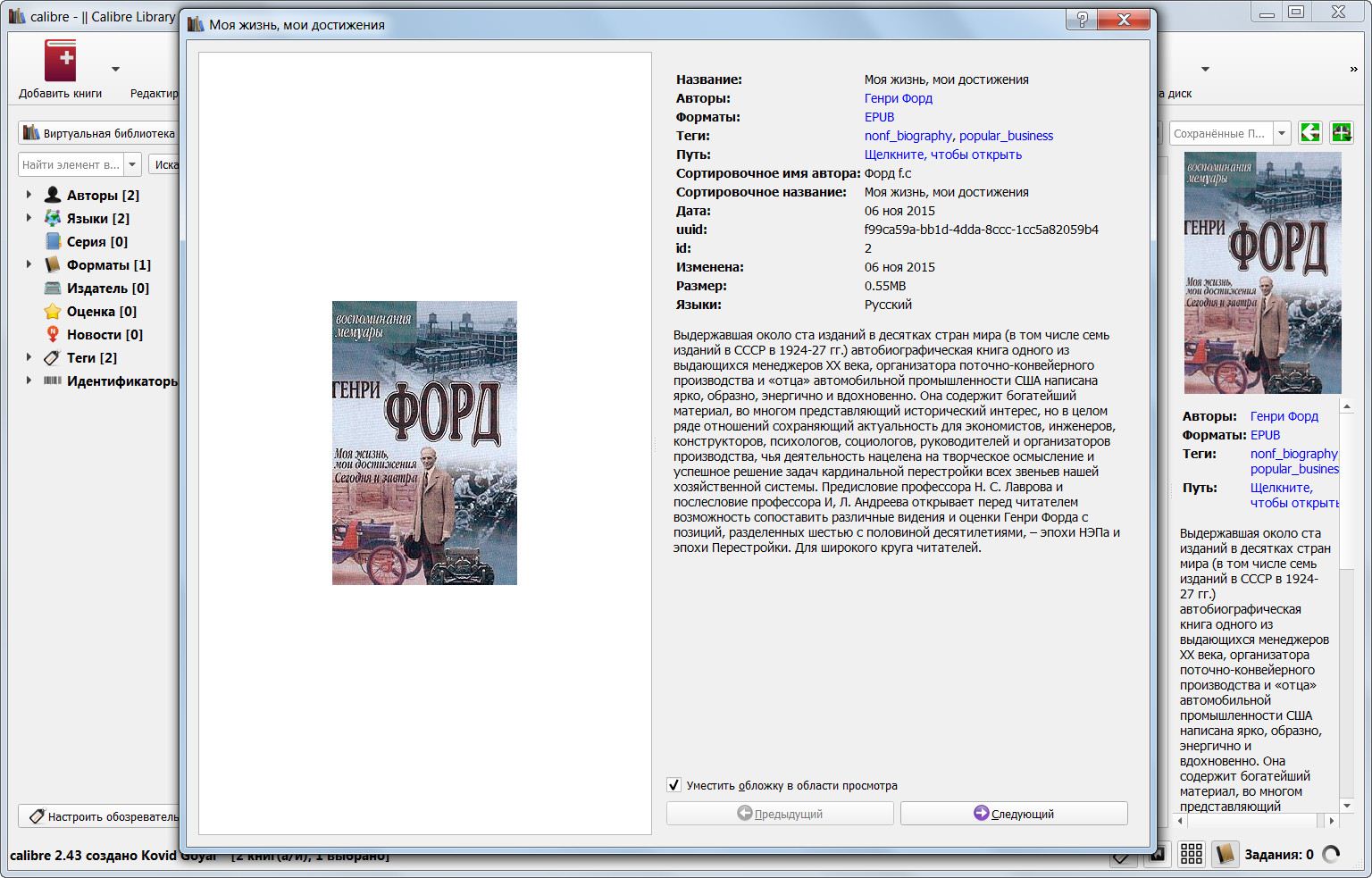The image size is (1372, 878).
Task: Click the dialog title bar book icon
Action: click(x=195, y=24)
